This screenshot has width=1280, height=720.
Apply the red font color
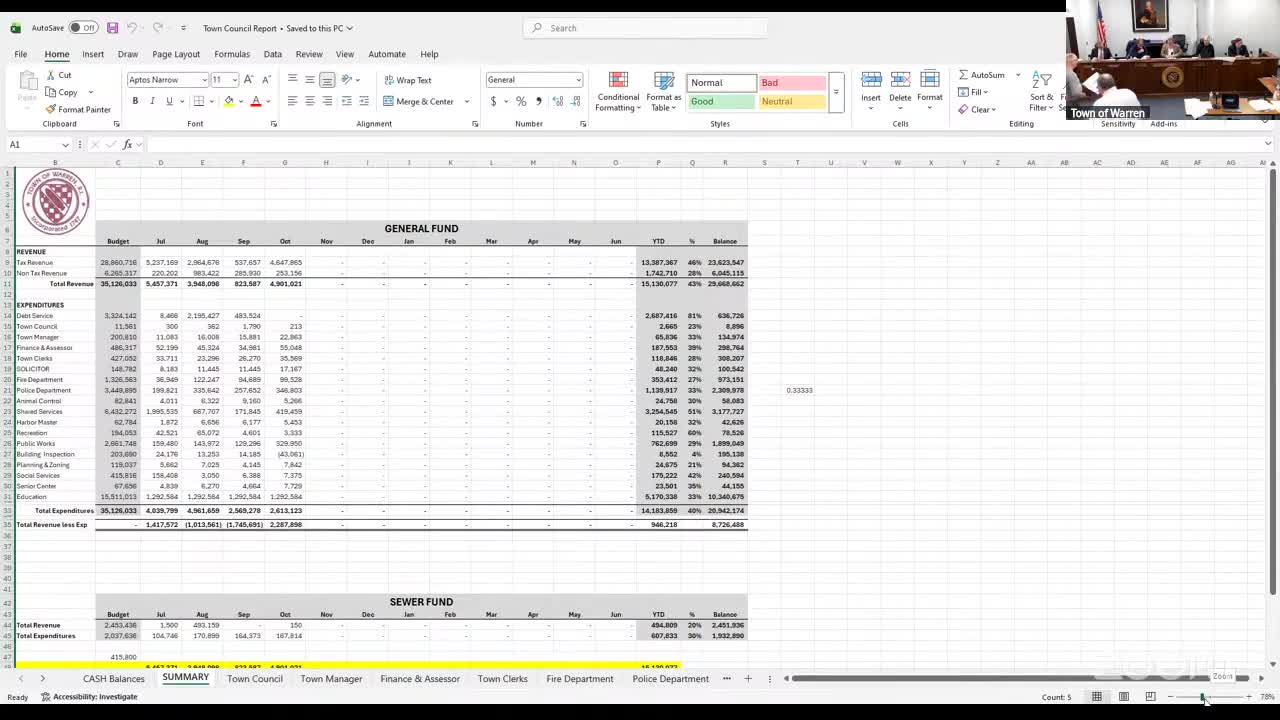(256, 101)
